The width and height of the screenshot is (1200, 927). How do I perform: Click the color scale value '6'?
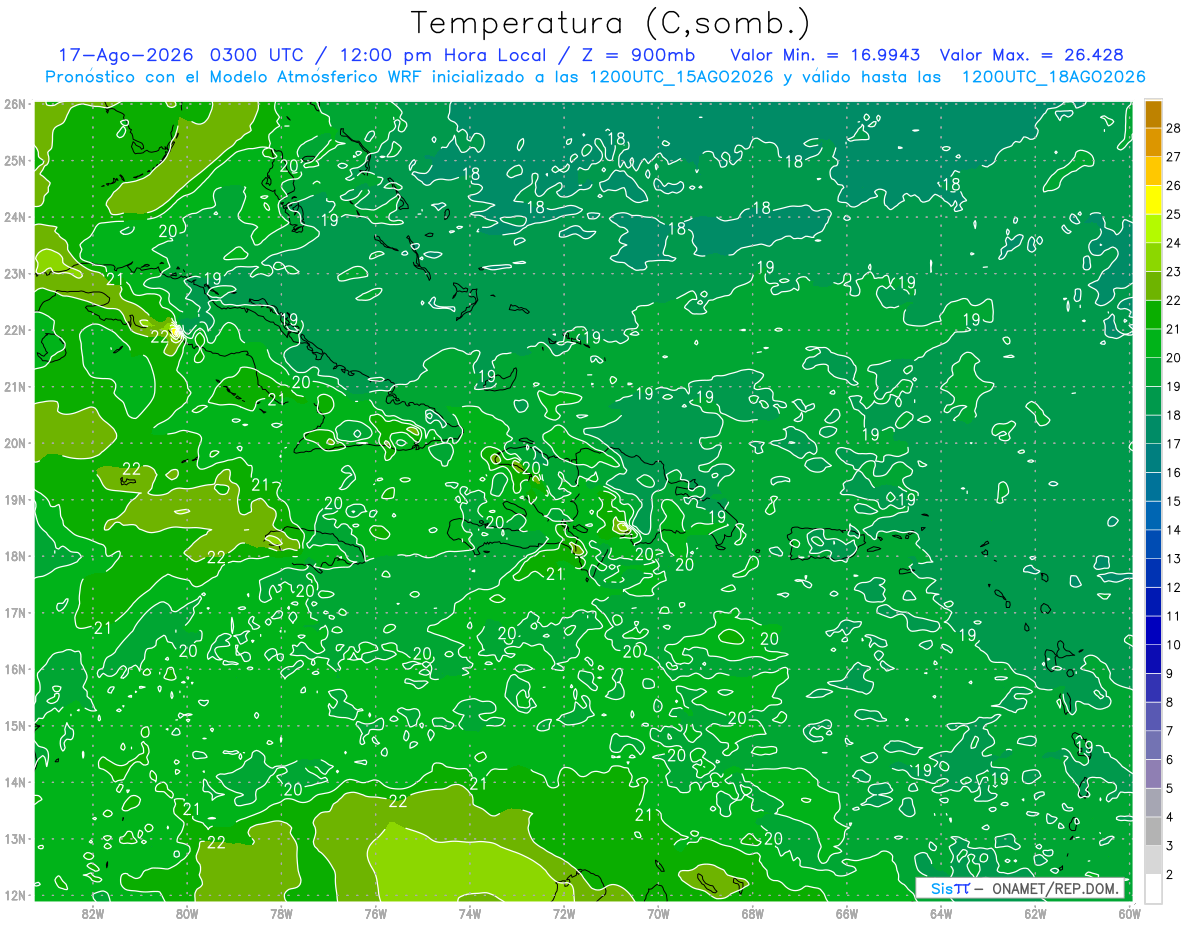point(1170,759)
